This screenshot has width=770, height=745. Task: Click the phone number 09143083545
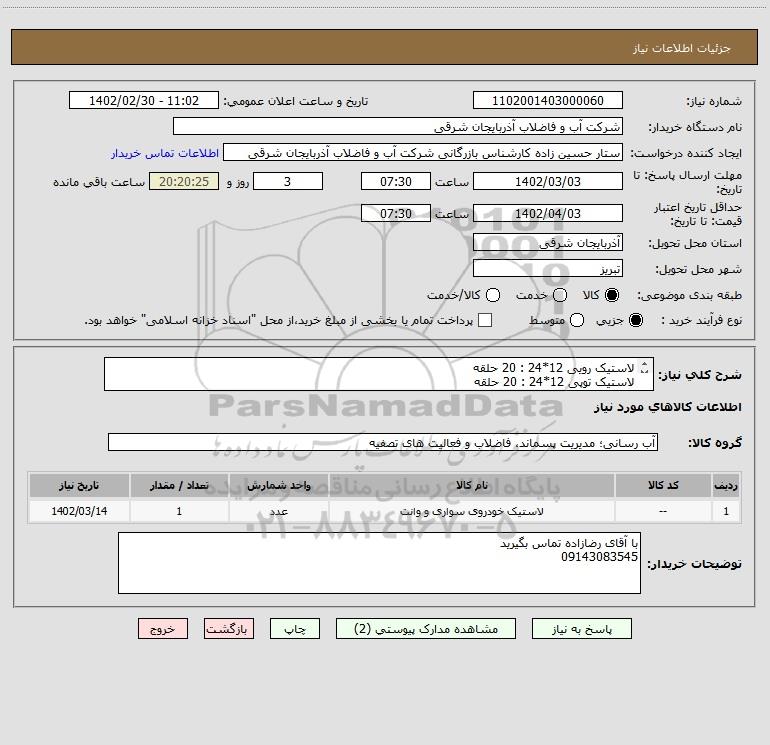coord(599,557)
